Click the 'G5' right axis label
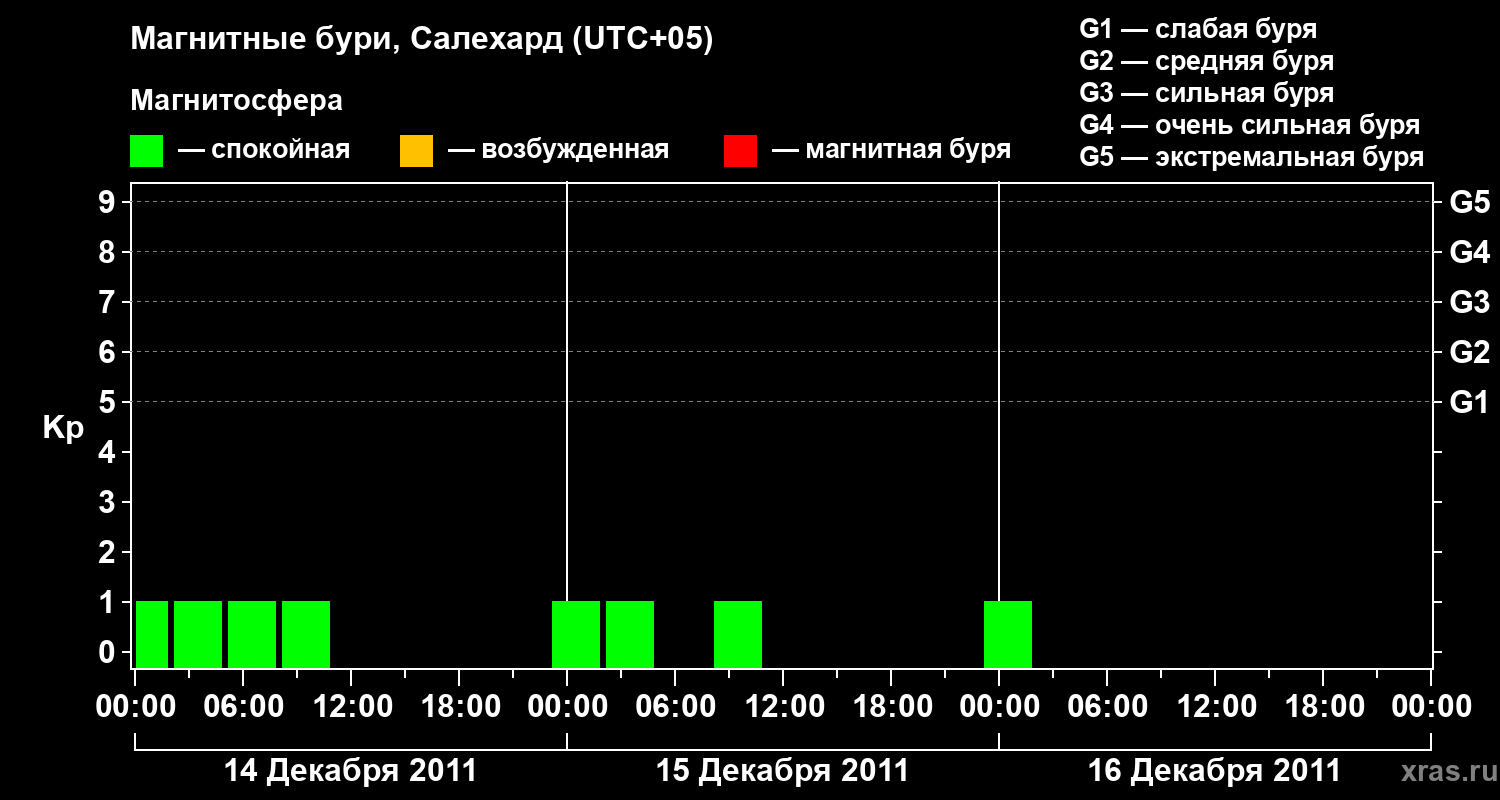 click(1469, 203)
